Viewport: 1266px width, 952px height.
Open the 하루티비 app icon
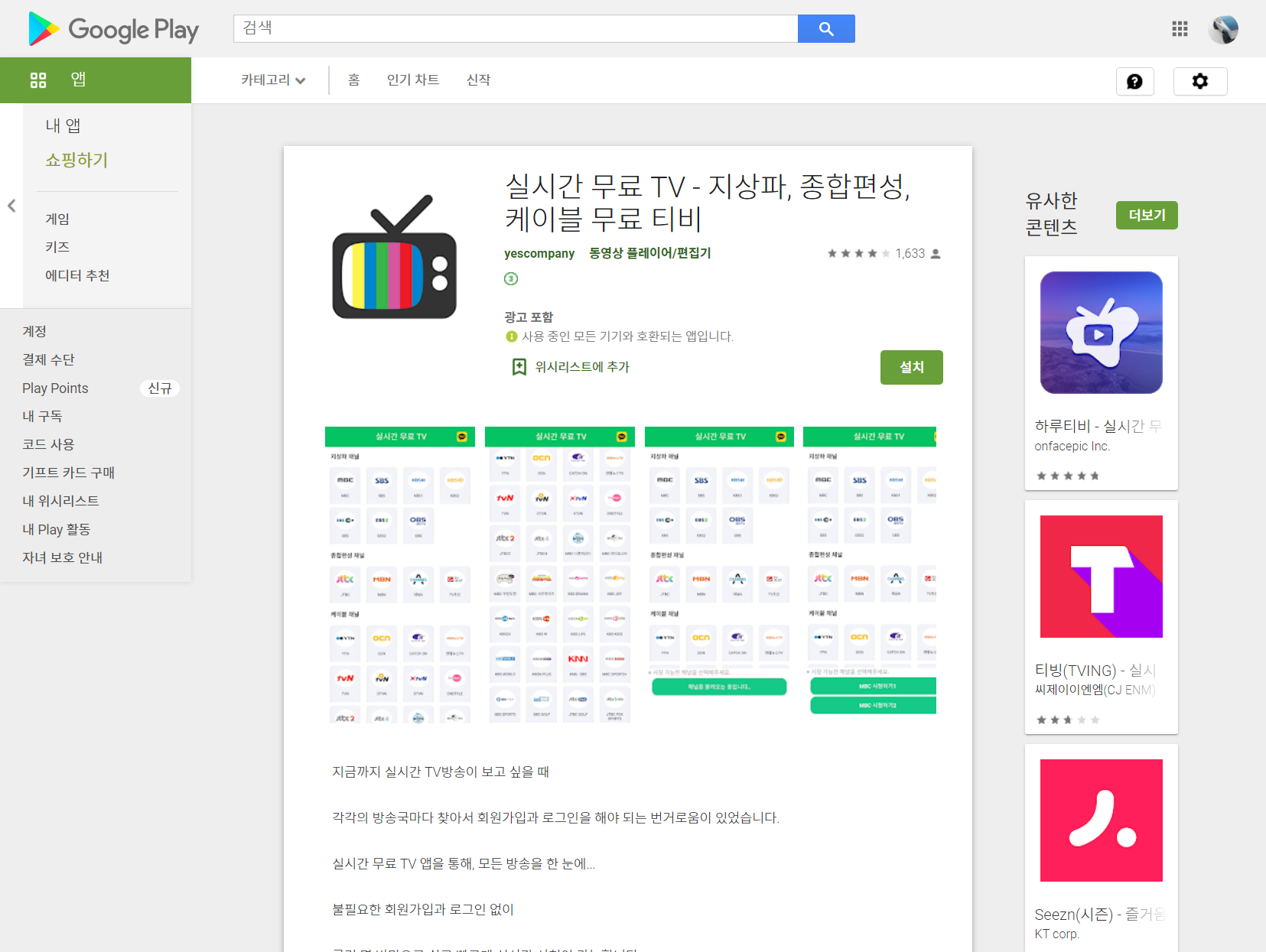click(1102, 333)
